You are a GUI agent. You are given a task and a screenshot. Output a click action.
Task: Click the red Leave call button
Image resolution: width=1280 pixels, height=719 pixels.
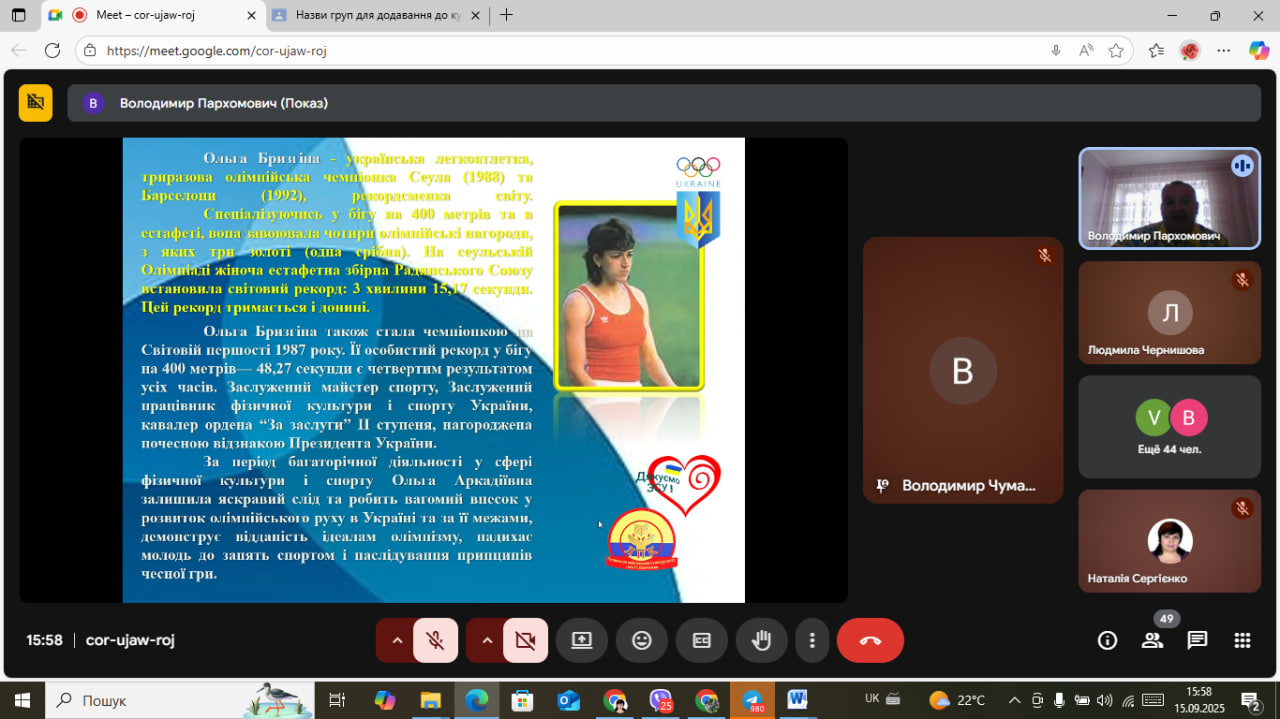tap(869, 641)
